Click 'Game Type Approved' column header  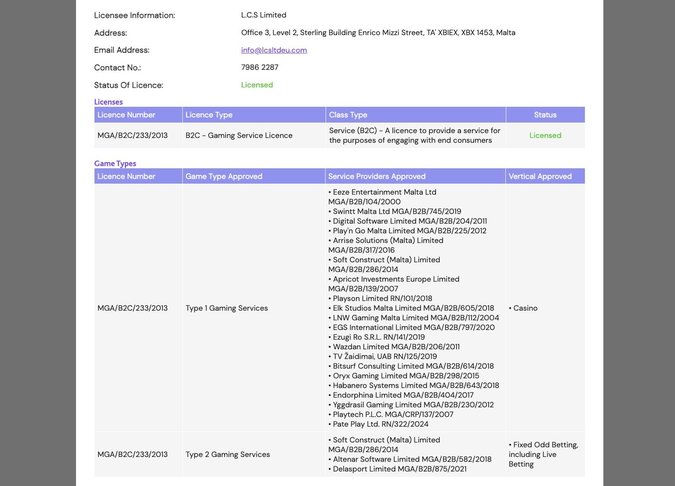pos(223,176)
